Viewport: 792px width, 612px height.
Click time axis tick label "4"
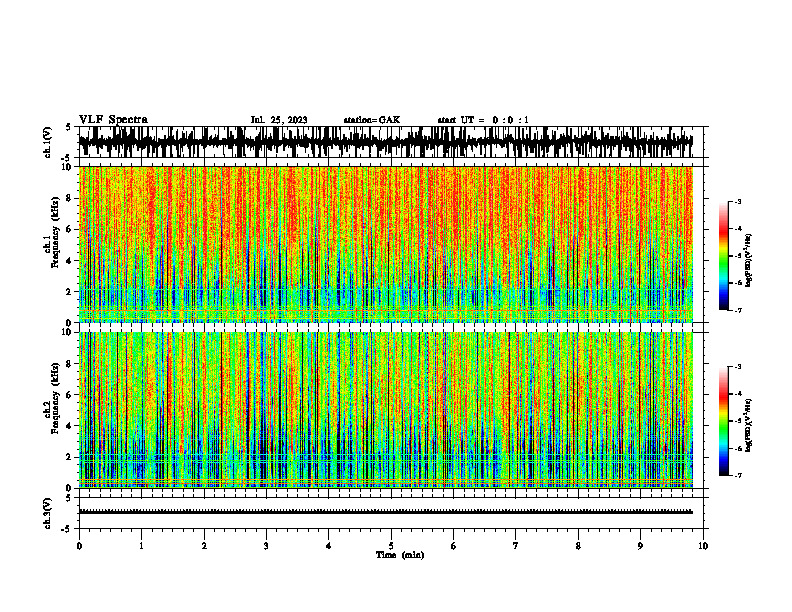tap(329, 546)
